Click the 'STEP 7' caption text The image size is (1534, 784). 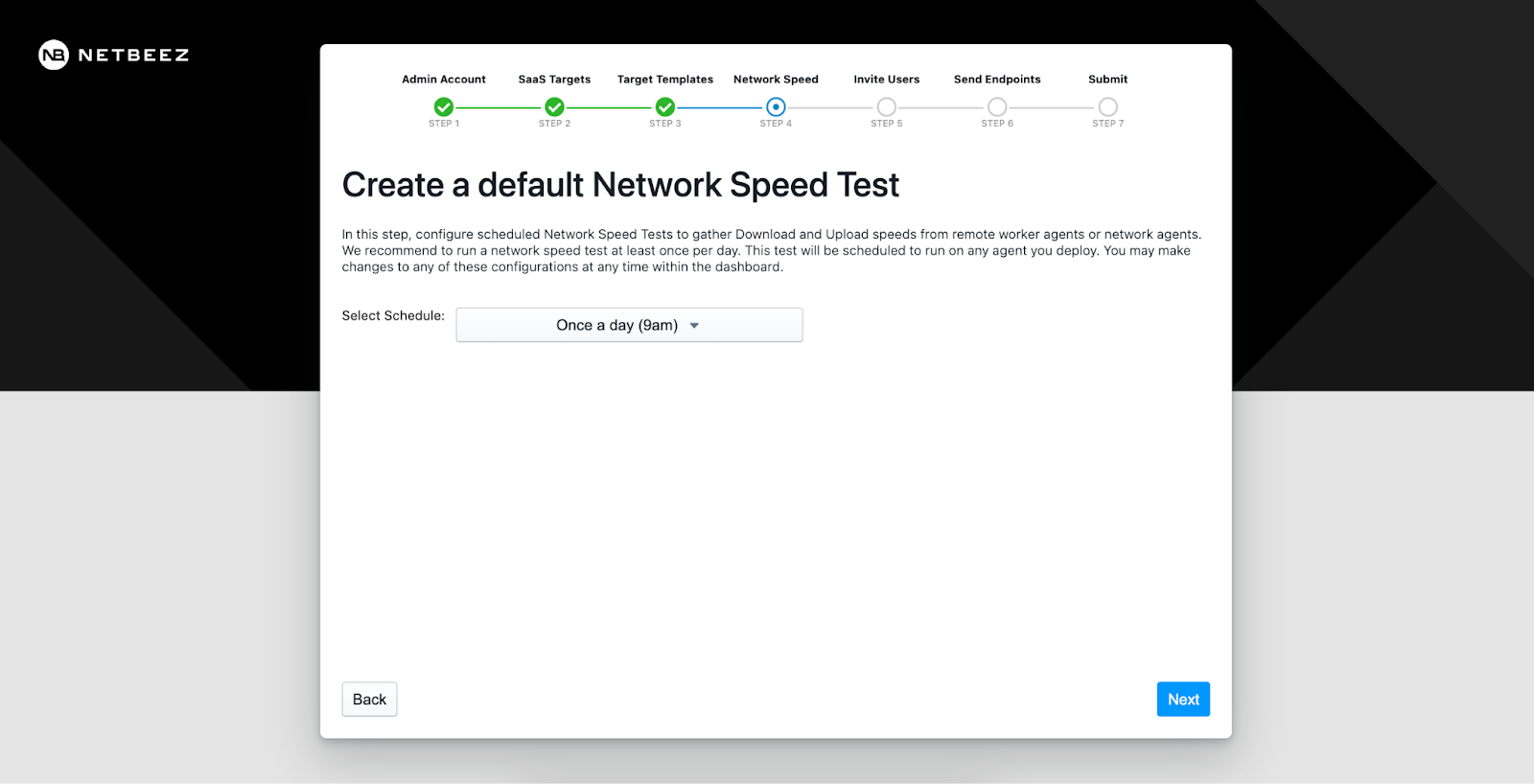[x=1108, y=124]
